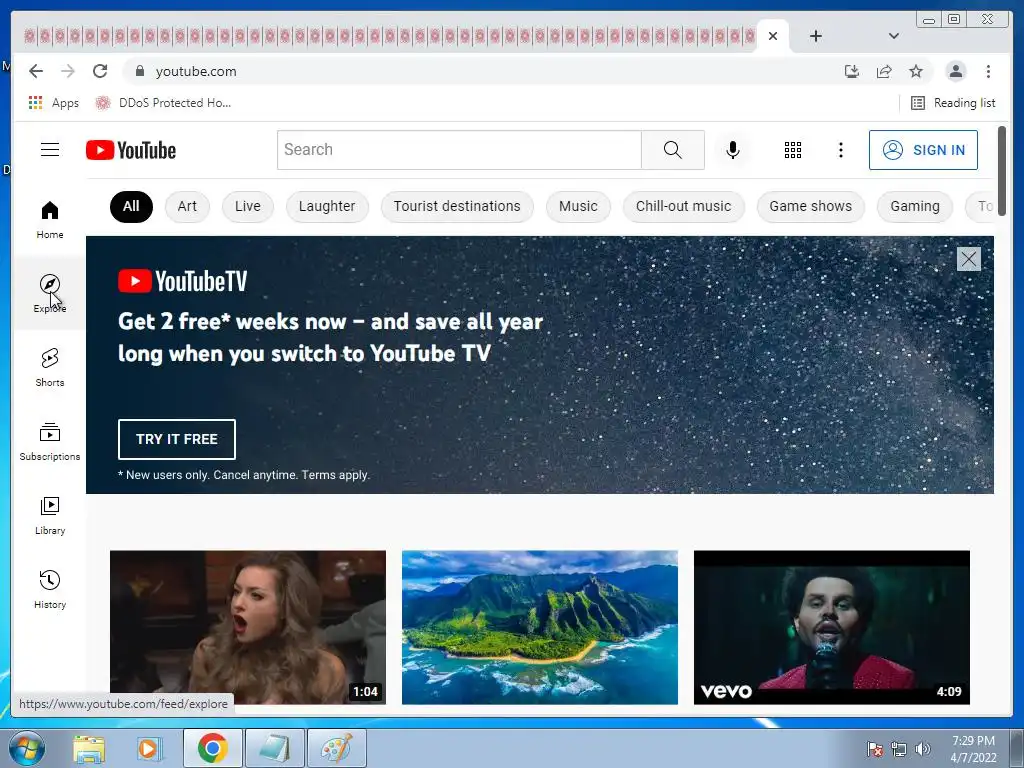This screenshot has width=1024, height=768.
Task: Open Chrome's three-dot menu
Action: pyautogui.click(x=988, y=71)
